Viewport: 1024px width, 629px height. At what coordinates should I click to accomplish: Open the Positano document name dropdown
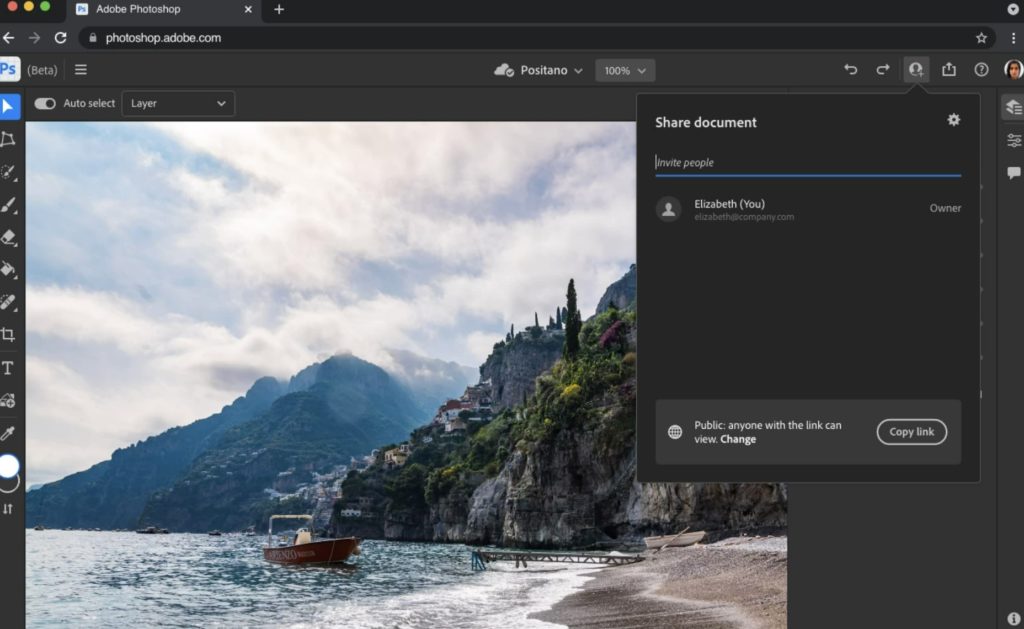click(x=551, y=70)
